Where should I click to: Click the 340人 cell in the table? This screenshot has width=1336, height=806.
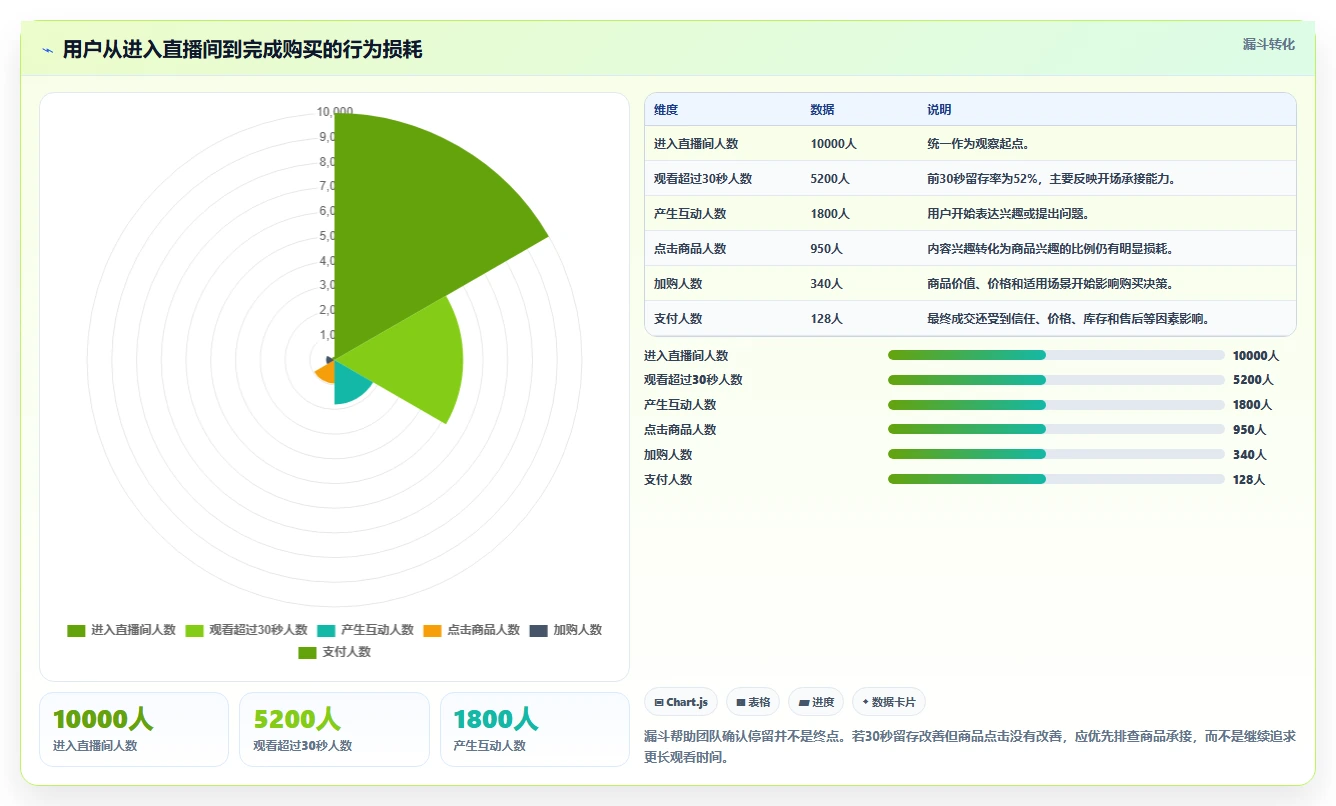(826, 284)
